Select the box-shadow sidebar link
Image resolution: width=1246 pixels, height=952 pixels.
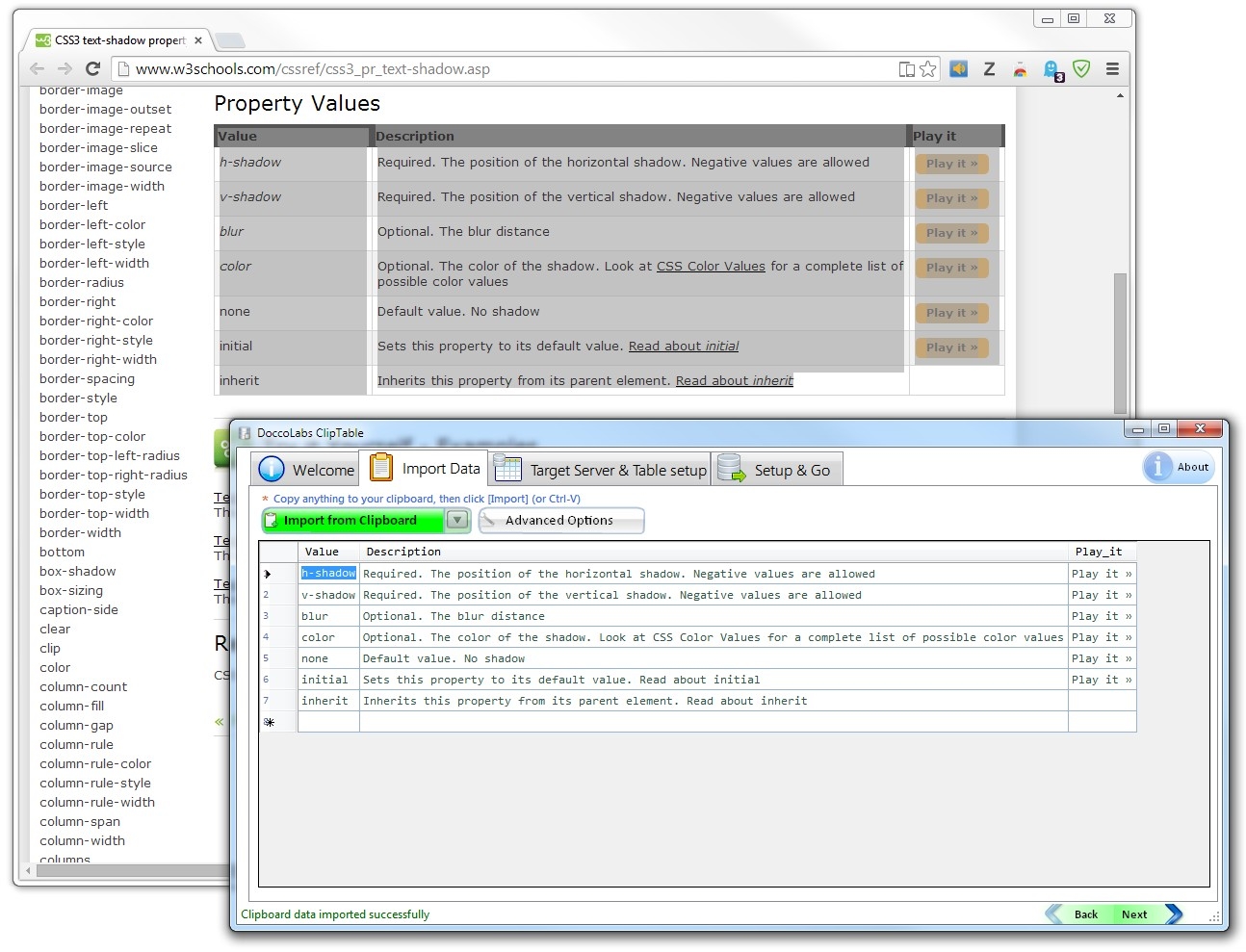click(x=77, y=571)
